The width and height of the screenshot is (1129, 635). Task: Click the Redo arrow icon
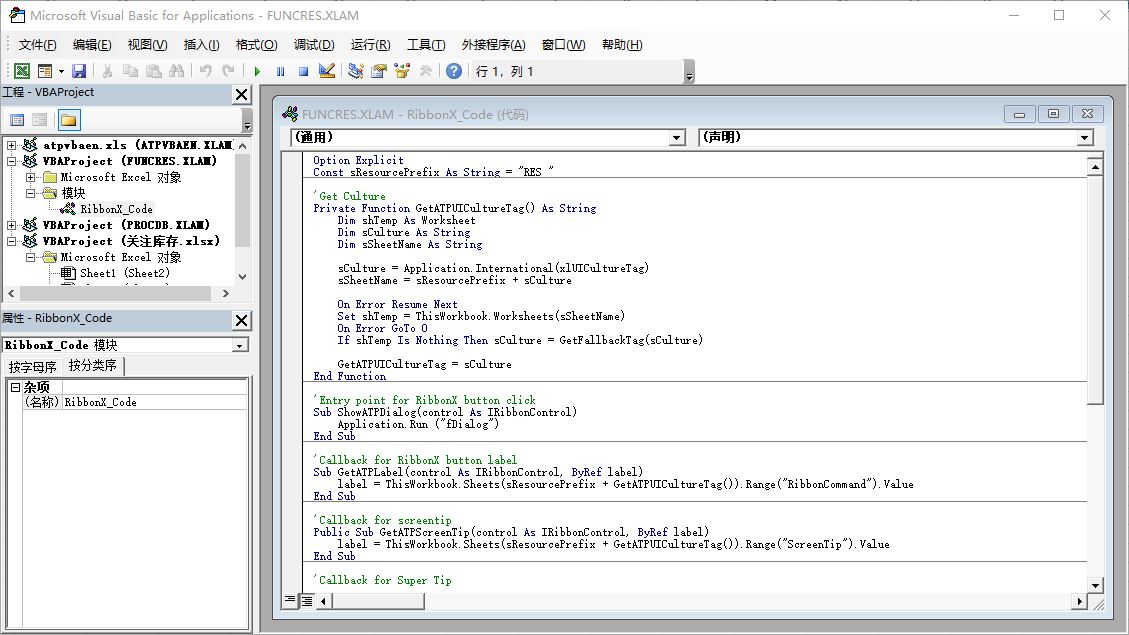pos(229,71)
